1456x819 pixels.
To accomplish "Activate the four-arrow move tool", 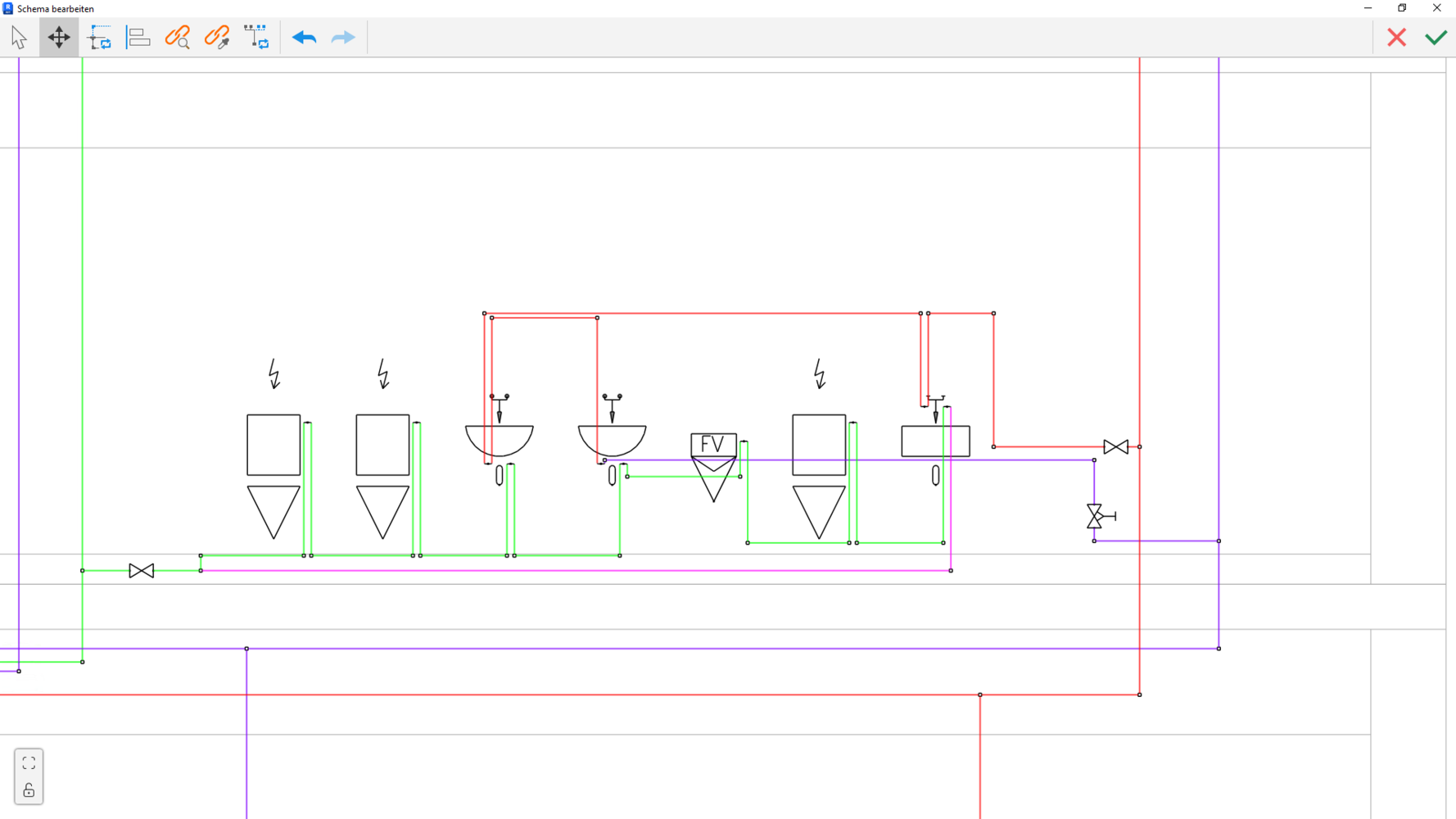I will (x=59, y=38).
